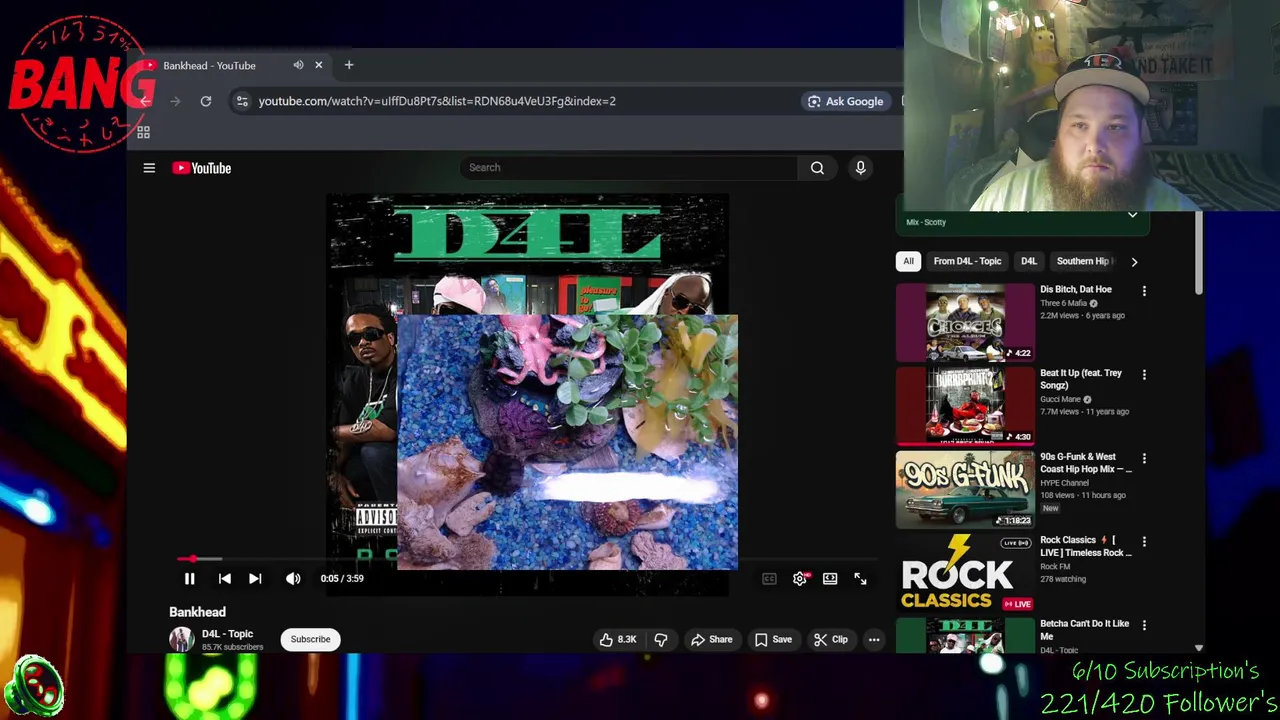The image size is (1280, 720).
Task: Clip the Bankhead video
Action: [830, 639]
